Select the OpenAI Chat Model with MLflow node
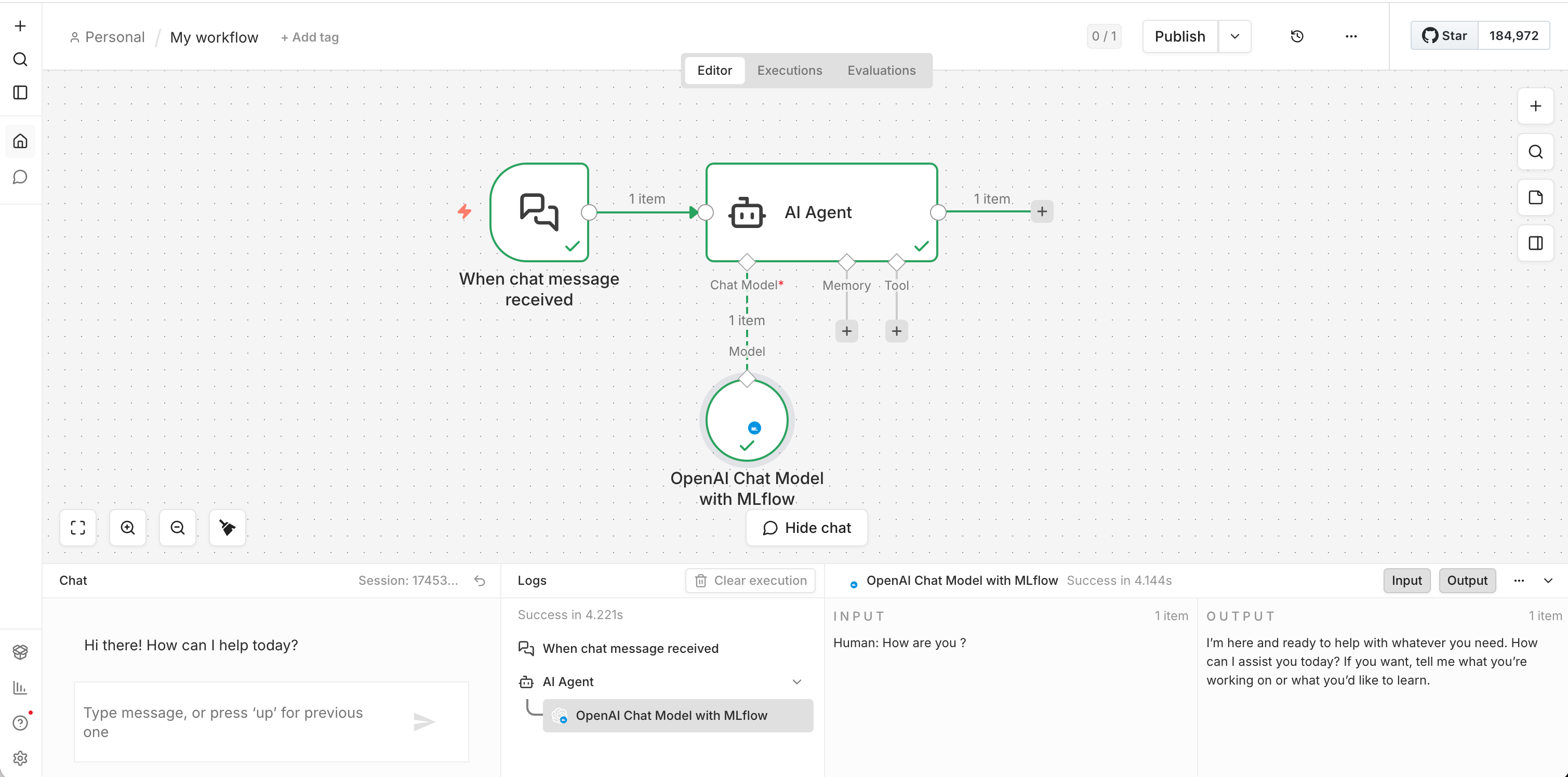This screenshot has height=777, width=1568. pyautogui.click(x=747, y=421)
